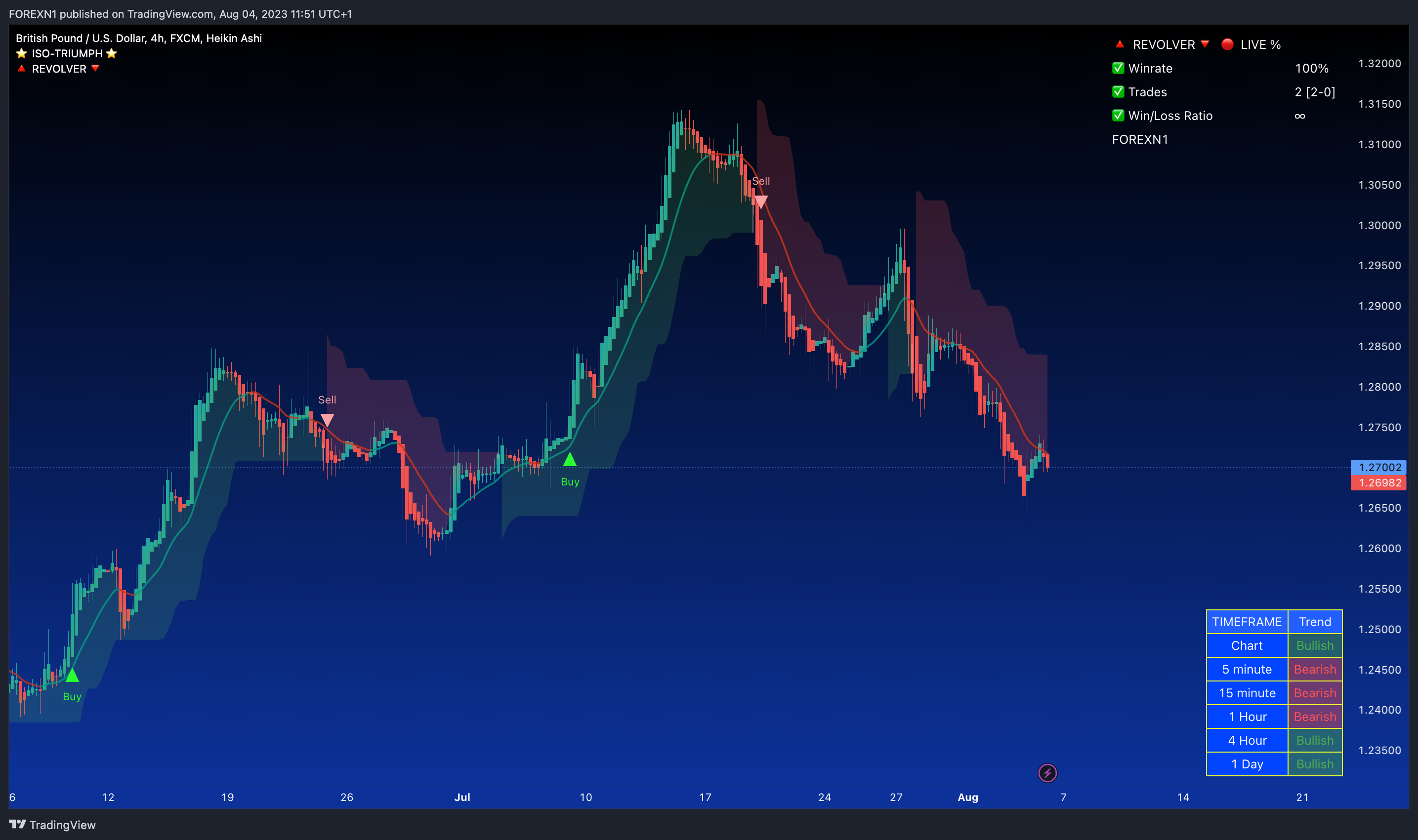Click the pink Sell arrow near June 26

tap(327, 420)
